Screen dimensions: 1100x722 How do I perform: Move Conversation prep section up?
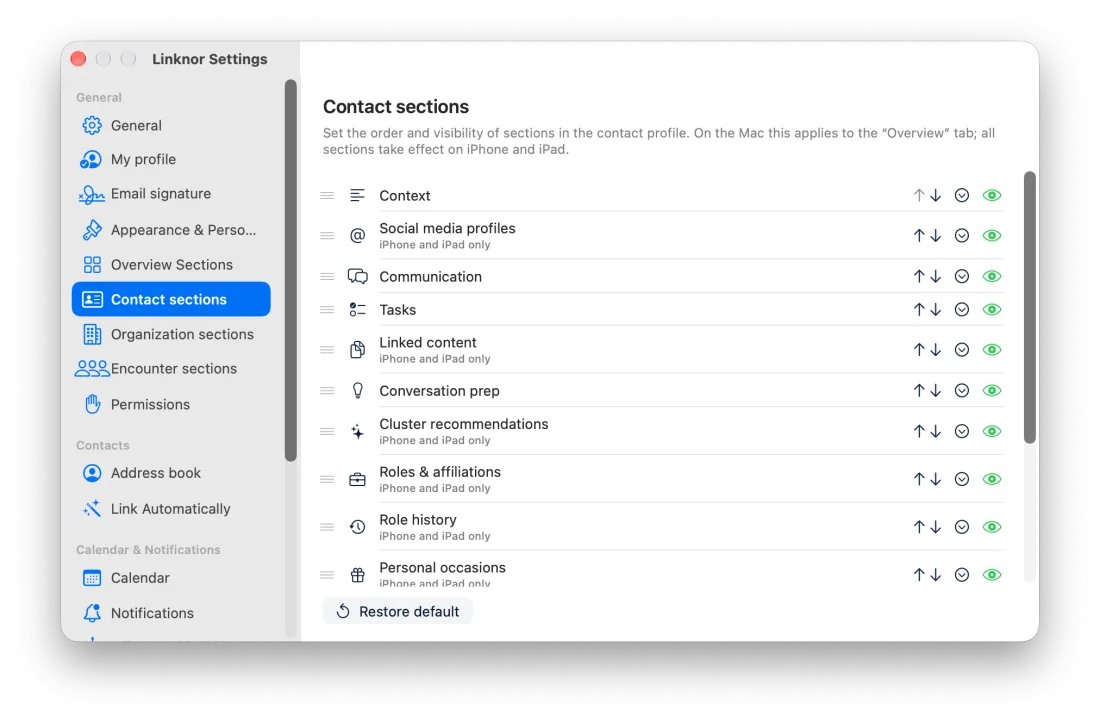tap(918, 390)
